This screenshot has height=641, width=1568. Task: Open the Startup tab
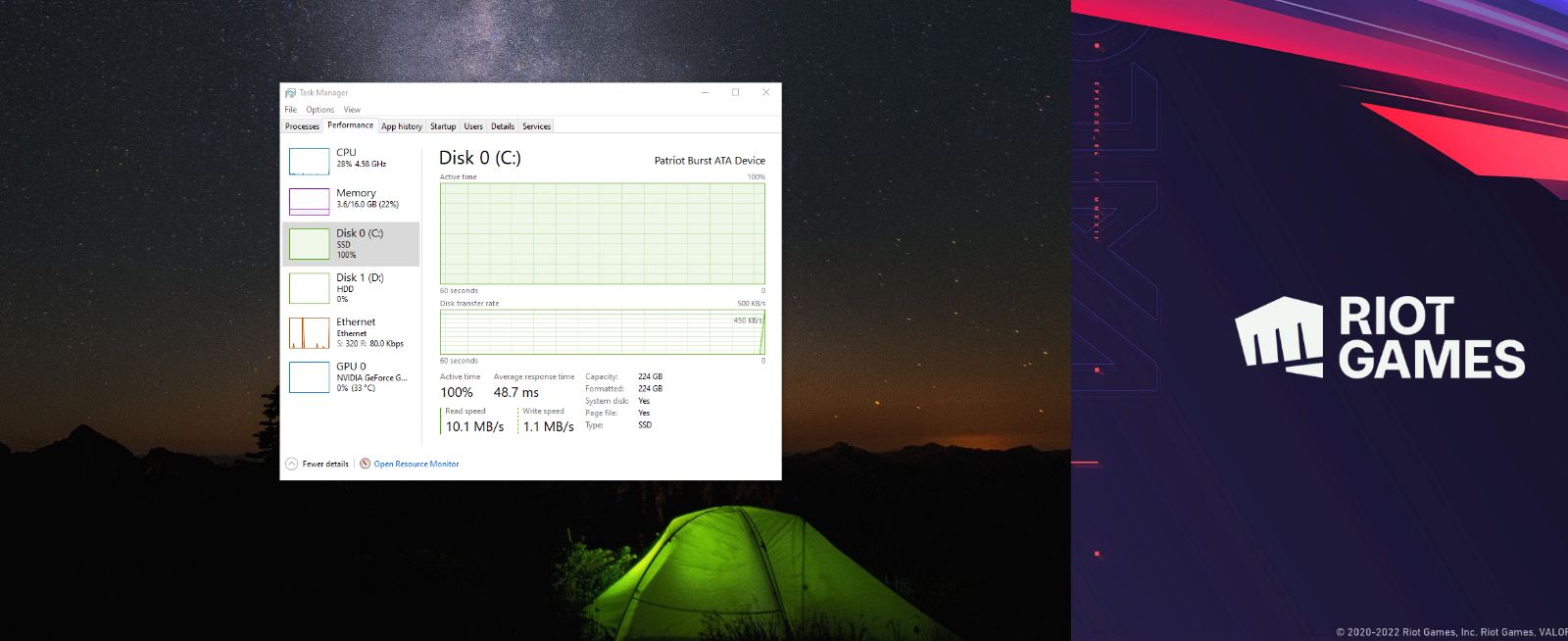443,126
